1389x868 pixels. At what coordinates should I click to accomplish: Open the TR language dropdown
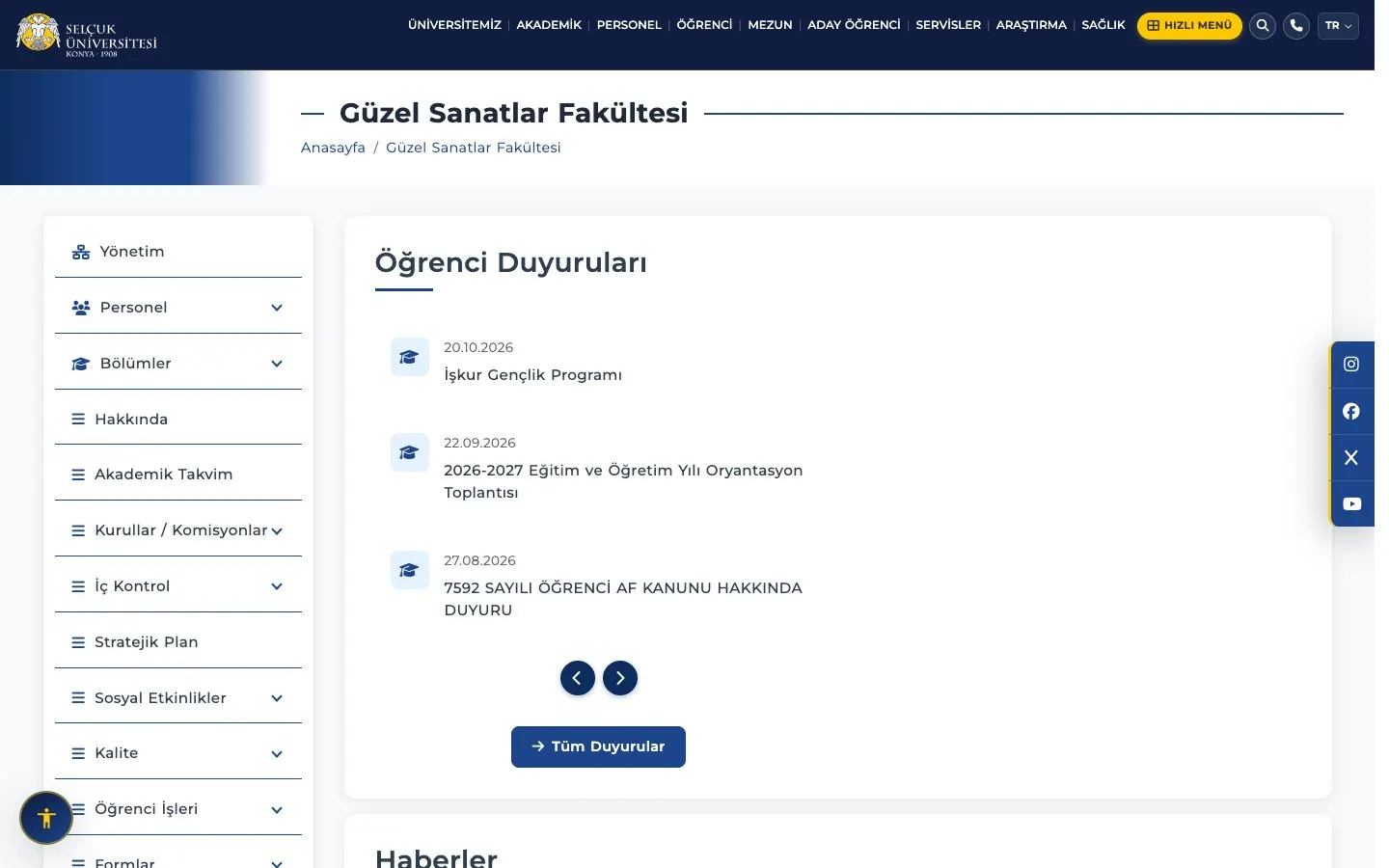[x=1338, y=26]
